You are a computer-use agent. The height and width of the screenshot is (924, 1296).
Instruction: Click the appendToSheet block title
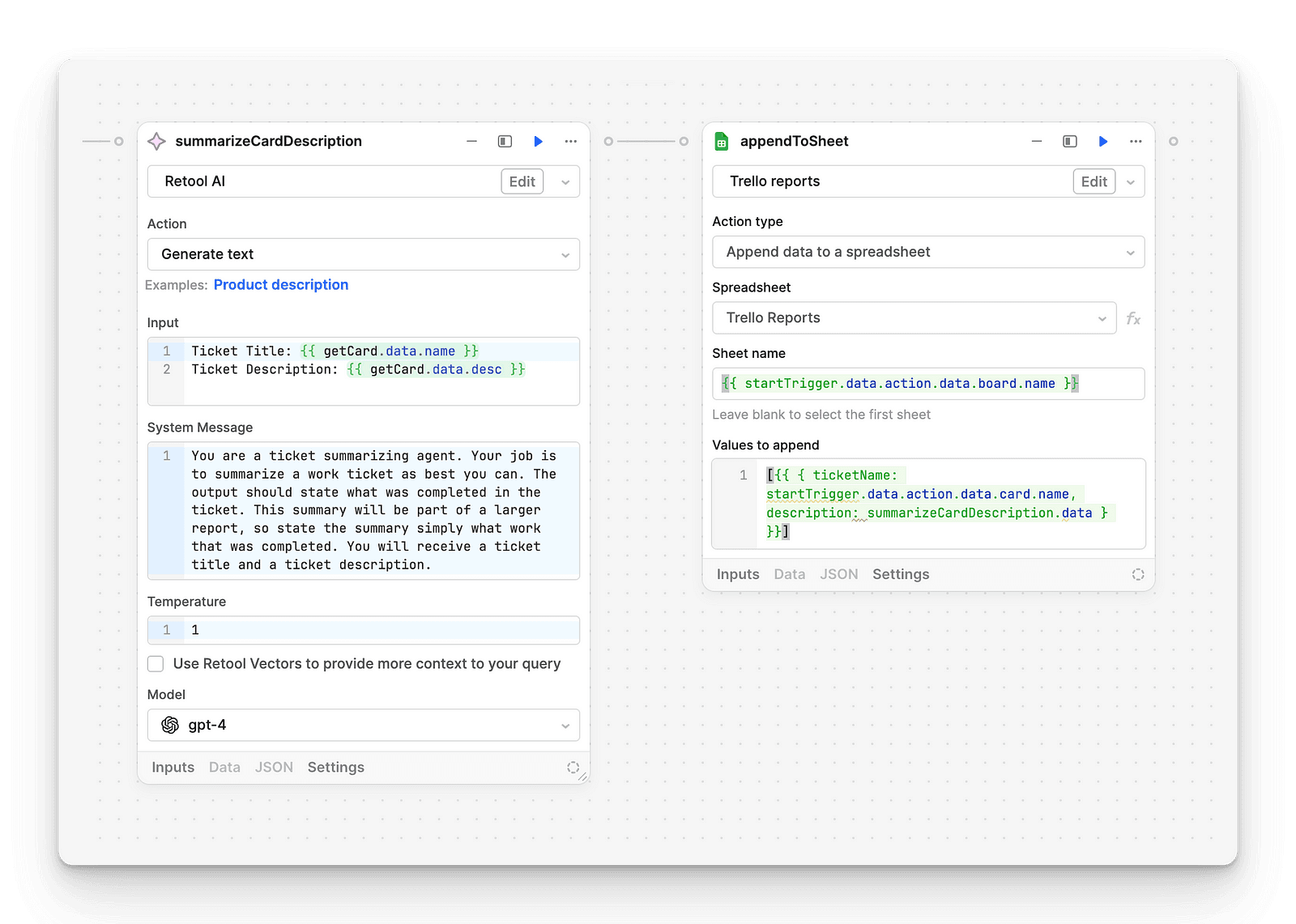pyautogui.click(x=795, y=141)
